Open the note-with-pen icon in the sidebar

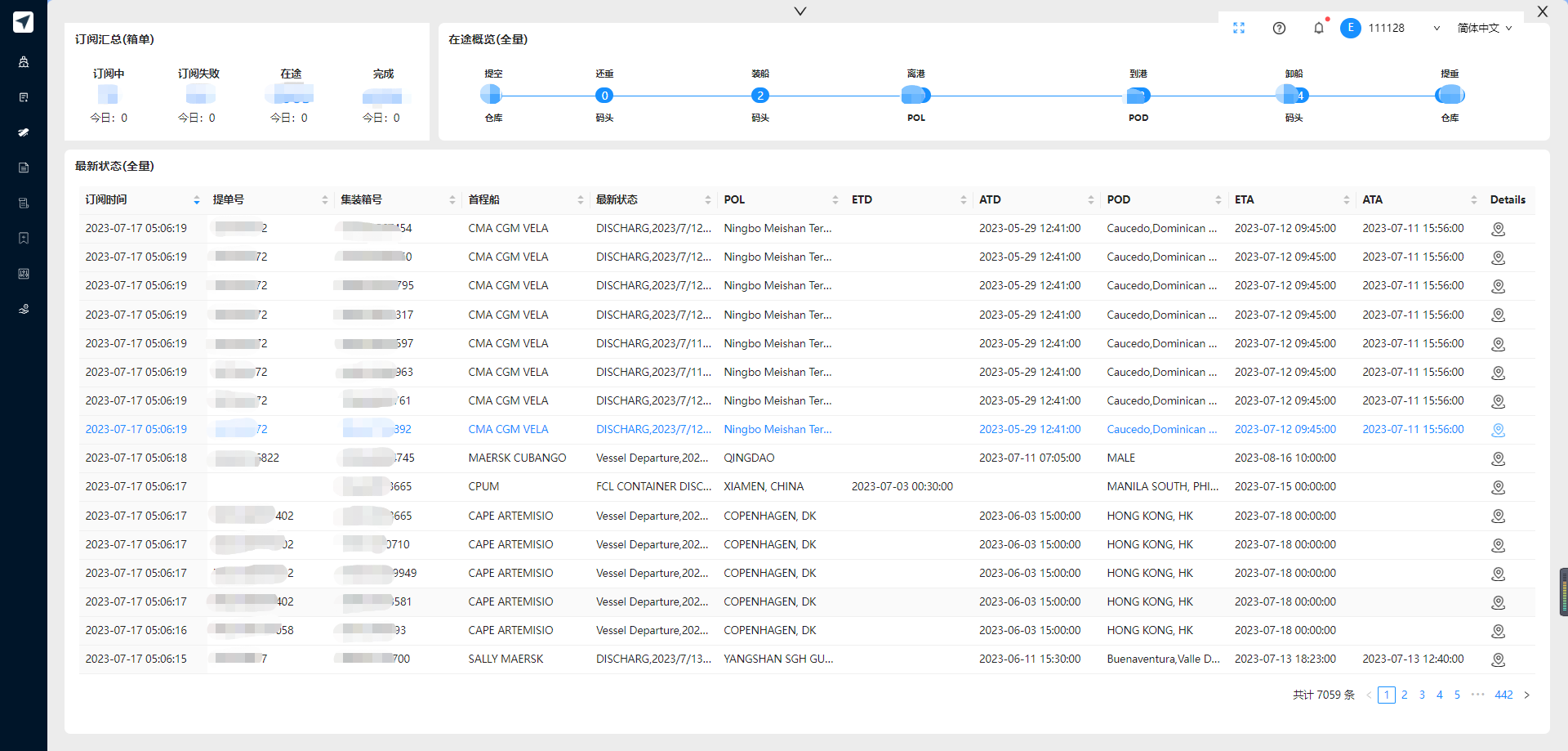click(24, 97)
